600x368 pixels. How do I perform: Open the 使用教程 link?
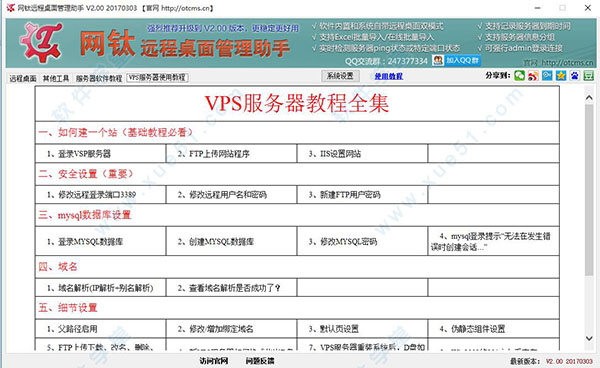click(x=388, y=76)
